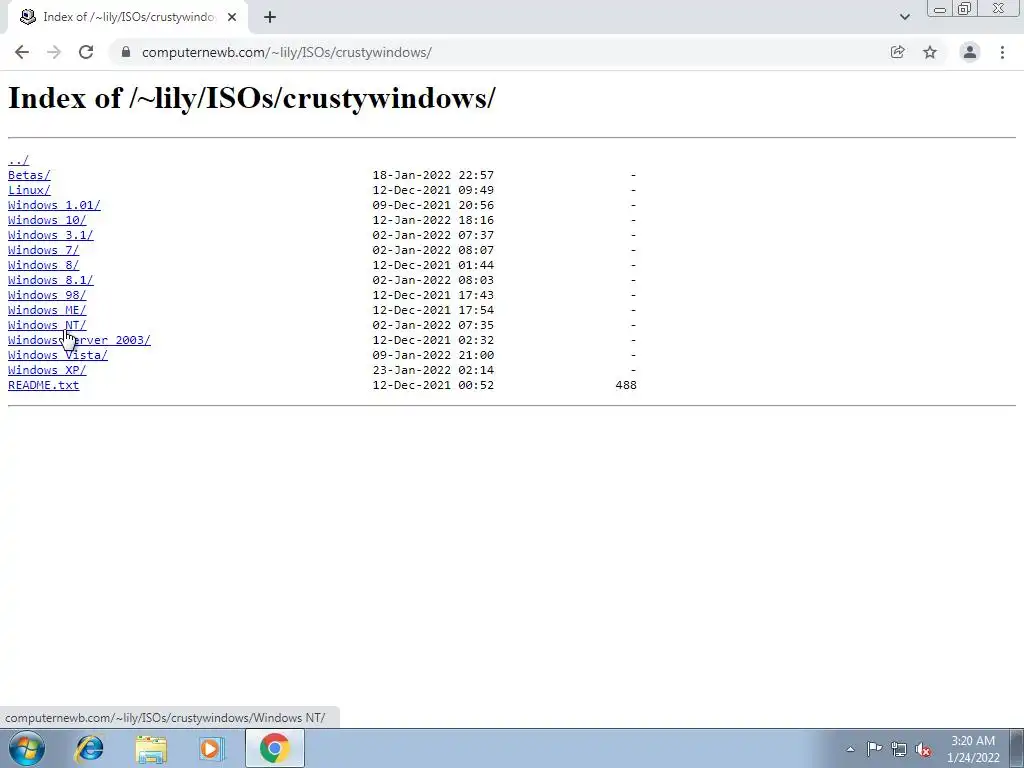
Task: Click the network tray icon
Action: [x=899, y=749]
